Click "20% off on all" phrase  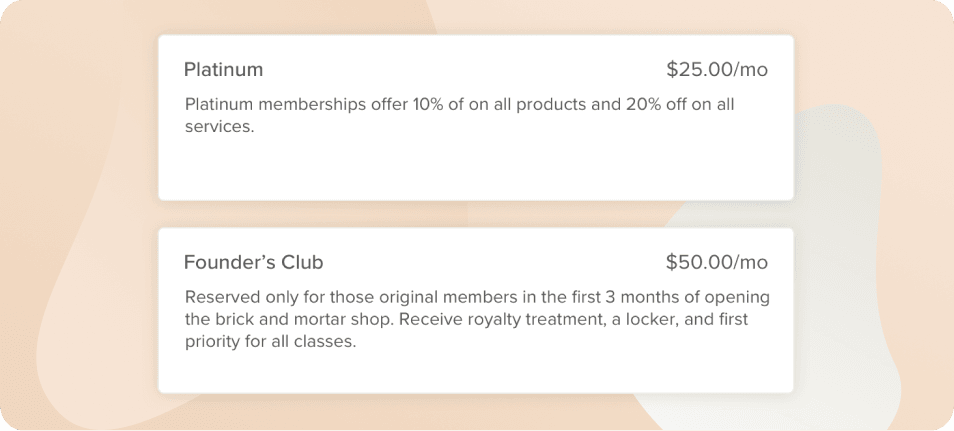point(680,104)
